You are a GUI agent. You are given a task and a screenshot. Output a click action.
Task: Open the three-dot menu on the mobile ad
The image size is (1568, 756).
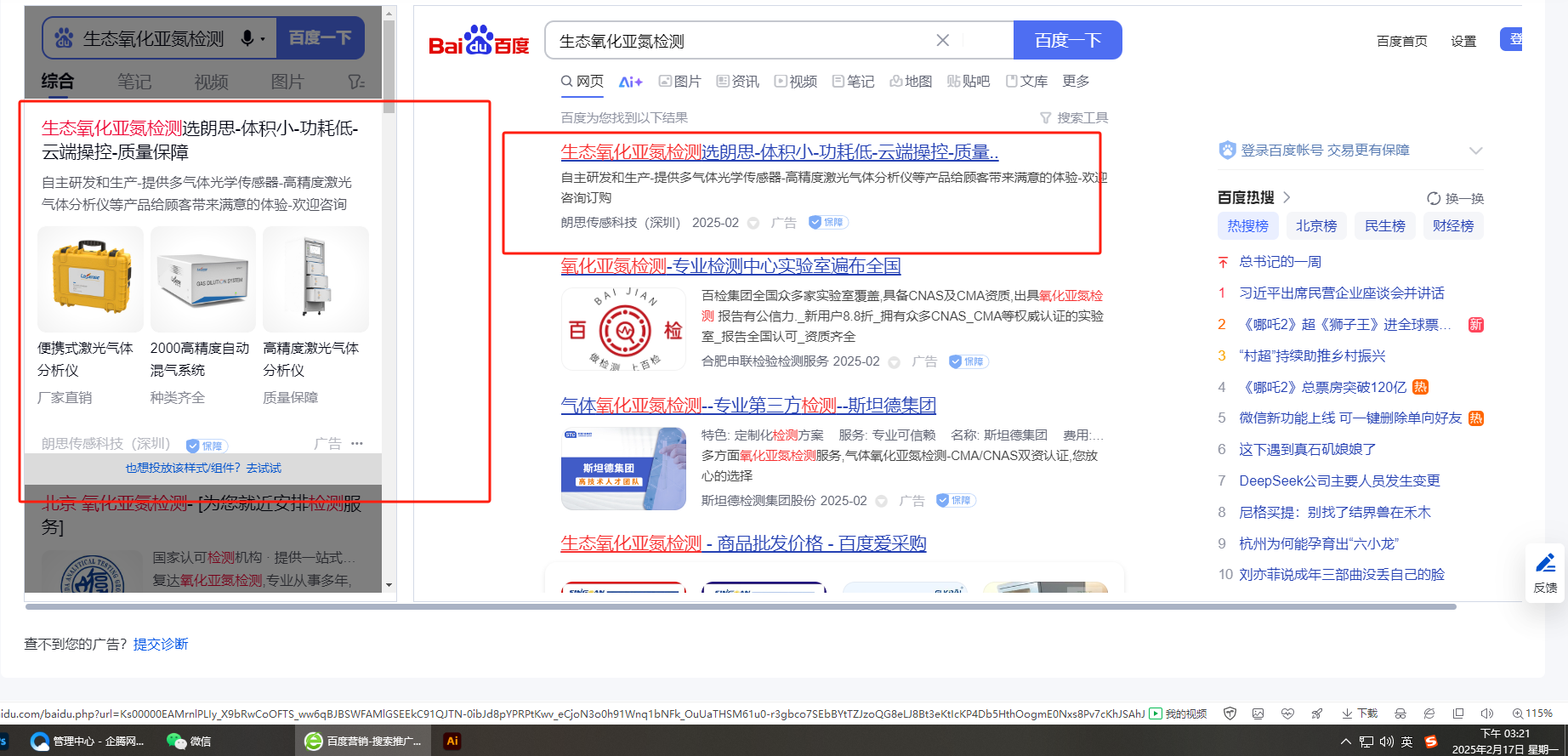(x=357, y=443)
